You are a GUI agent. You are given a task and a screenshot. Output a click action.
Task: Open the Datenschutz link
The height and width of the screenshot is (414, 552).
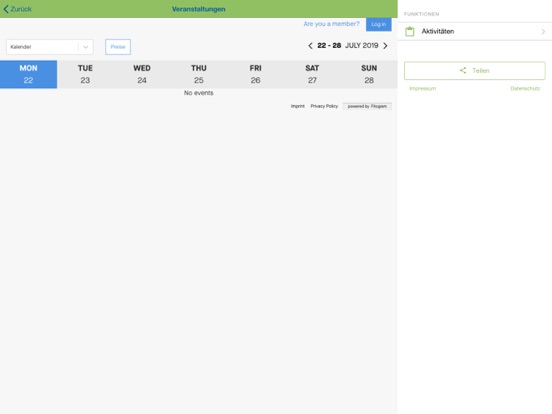coord(525,88)
